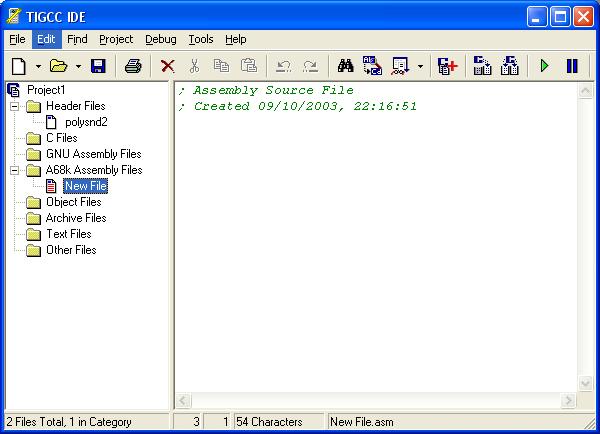Click the Cut scissors icon

point(194,66)
